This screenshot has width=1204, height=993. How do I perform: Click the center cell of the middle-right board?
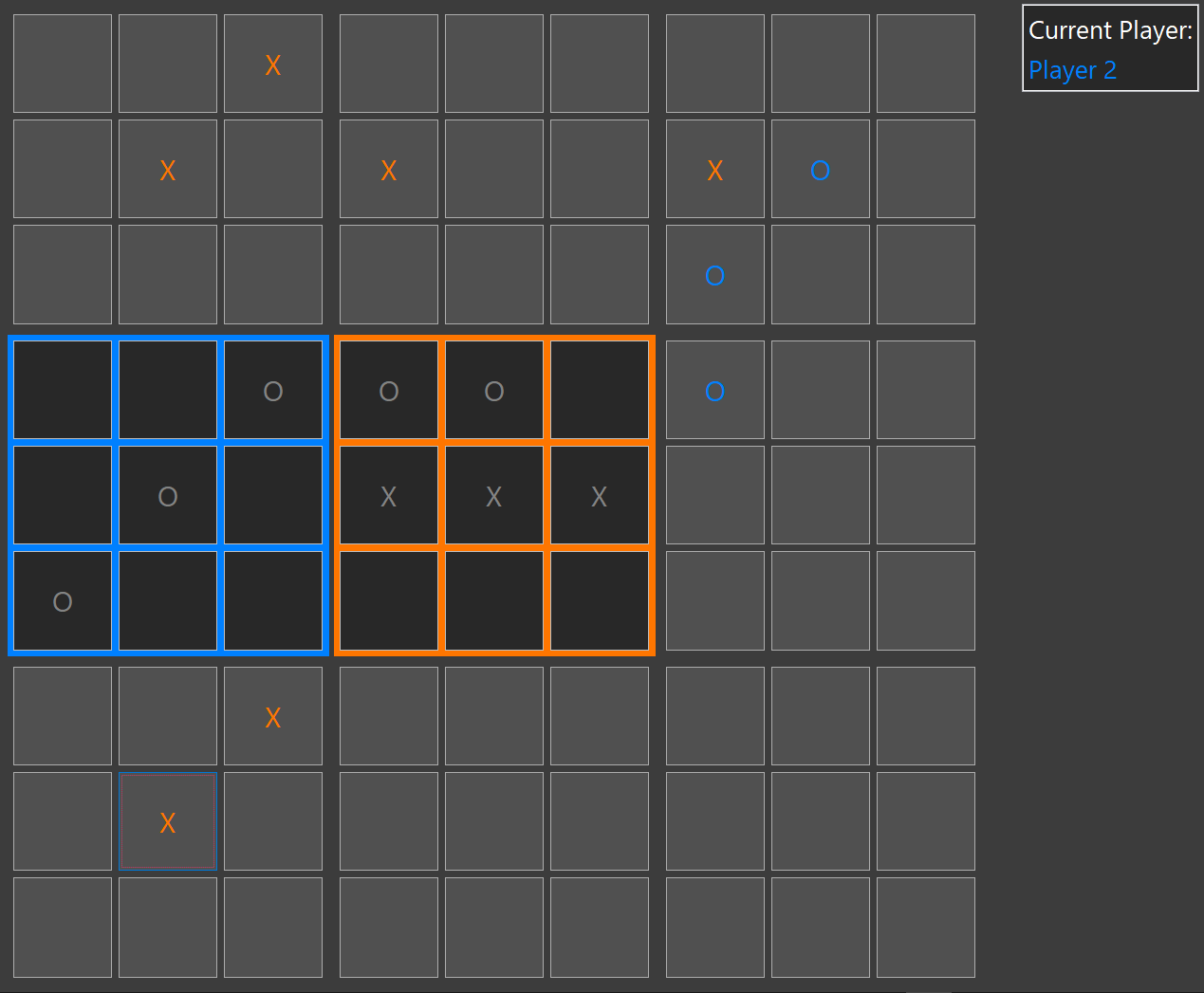pos(820,495)
